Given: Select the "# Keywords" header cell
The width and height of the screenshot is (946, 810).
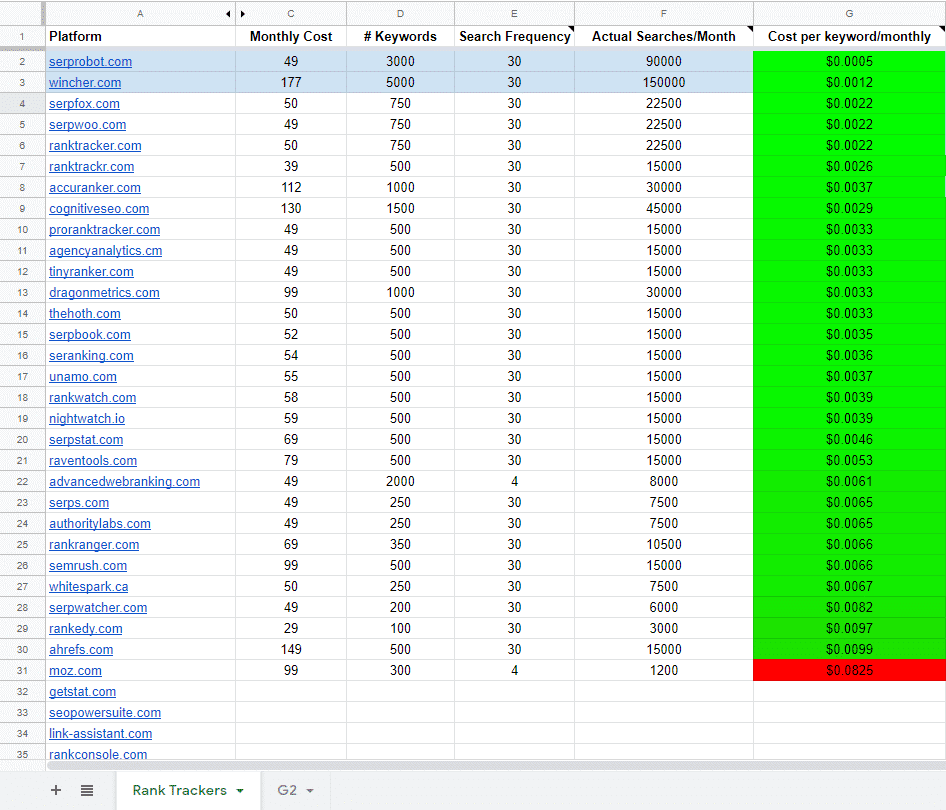Looking at the screenshot, I should pos(401,37).
